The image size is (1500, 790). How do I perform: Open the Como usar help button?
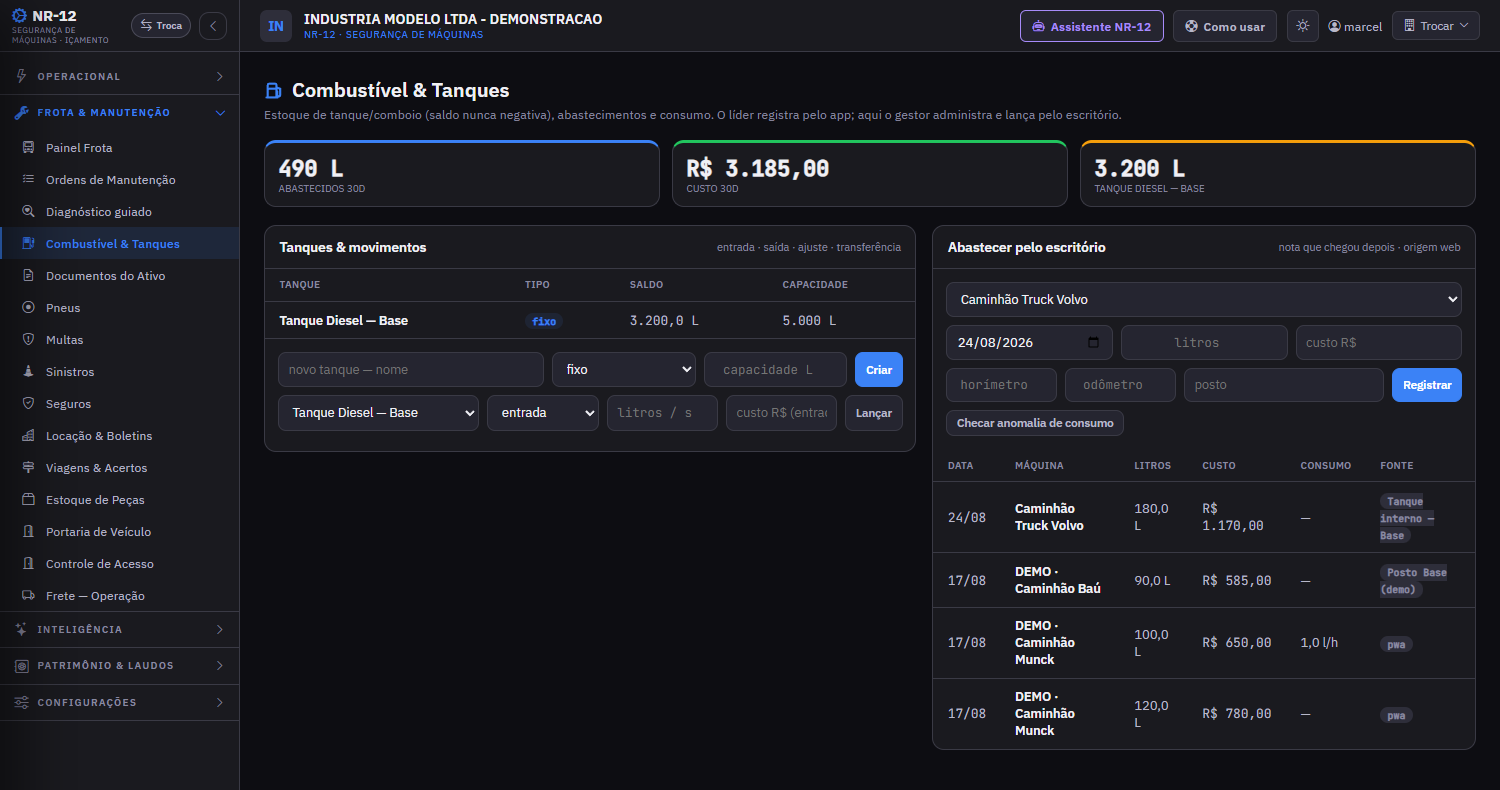click(x=1225, y=26)
